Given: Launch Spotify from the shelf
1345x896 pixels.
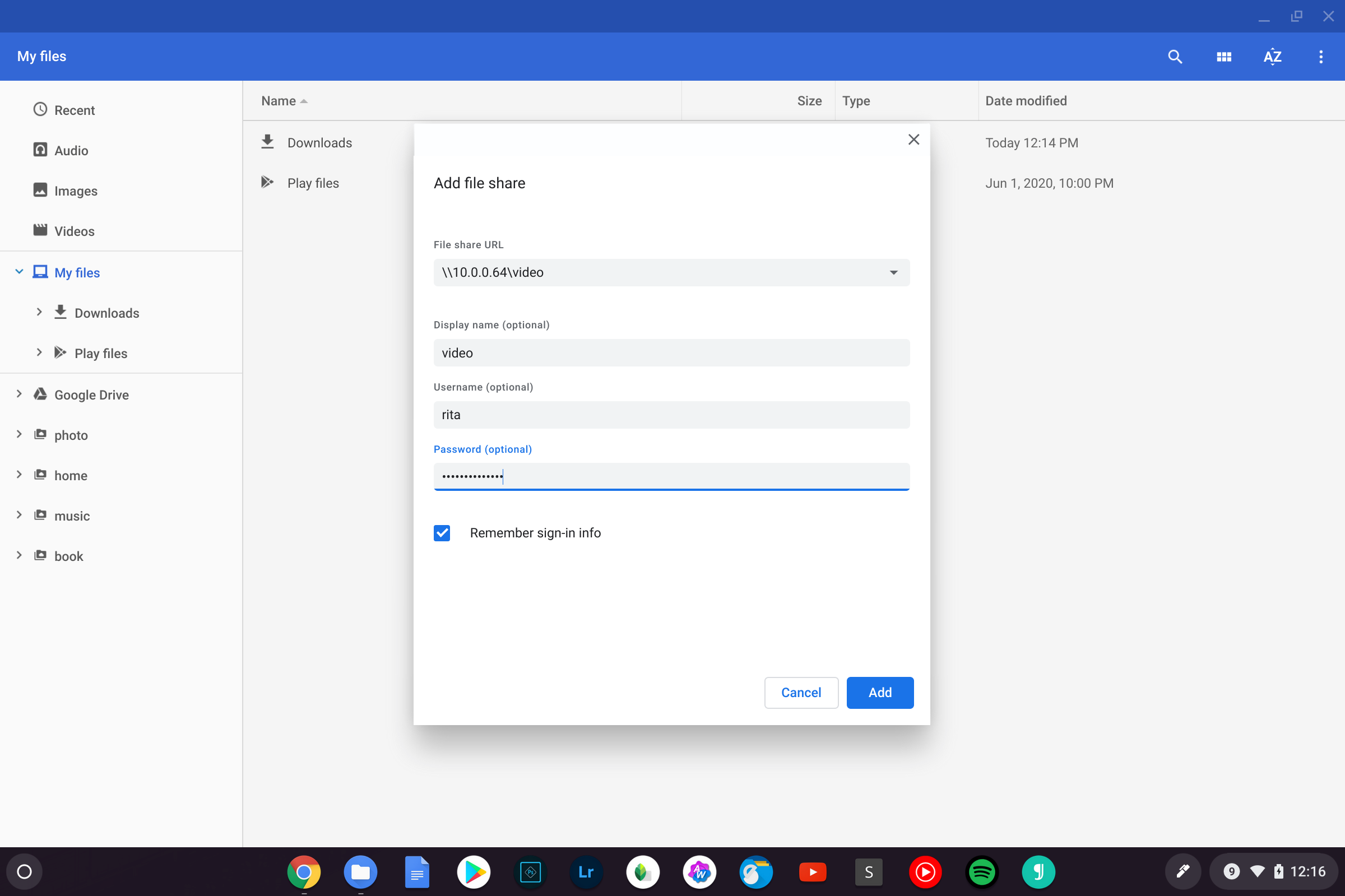Looking at the screenshot, I should click(981, 871).
